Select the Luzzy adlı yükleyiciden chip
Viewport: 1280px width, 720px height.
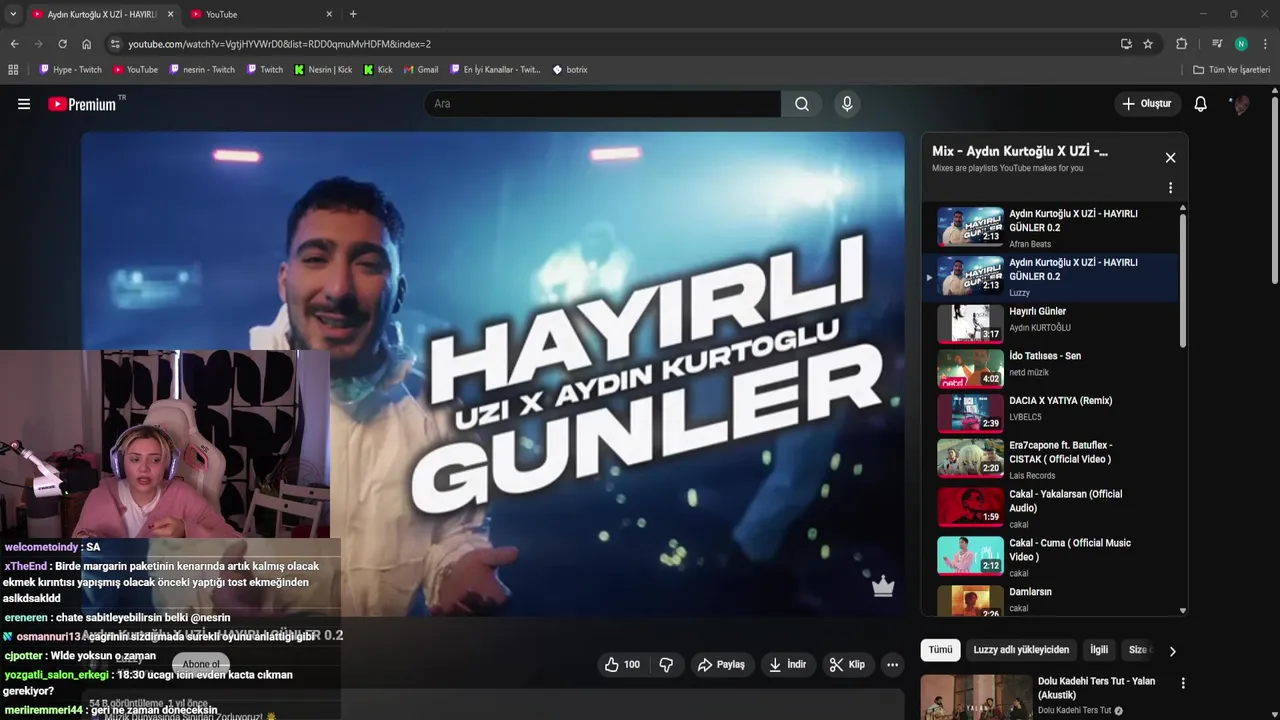(1021, 650)
